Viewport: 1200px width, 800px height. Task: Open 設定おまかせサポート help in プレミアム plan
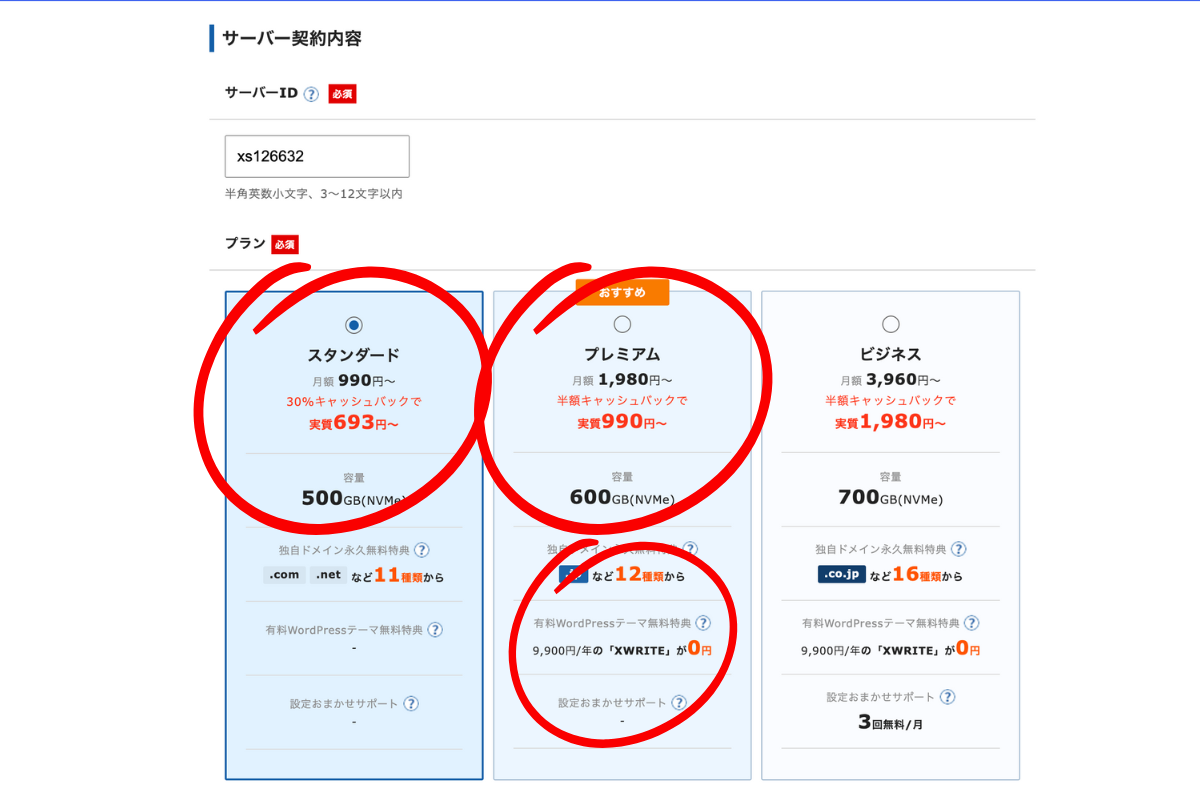679,703
